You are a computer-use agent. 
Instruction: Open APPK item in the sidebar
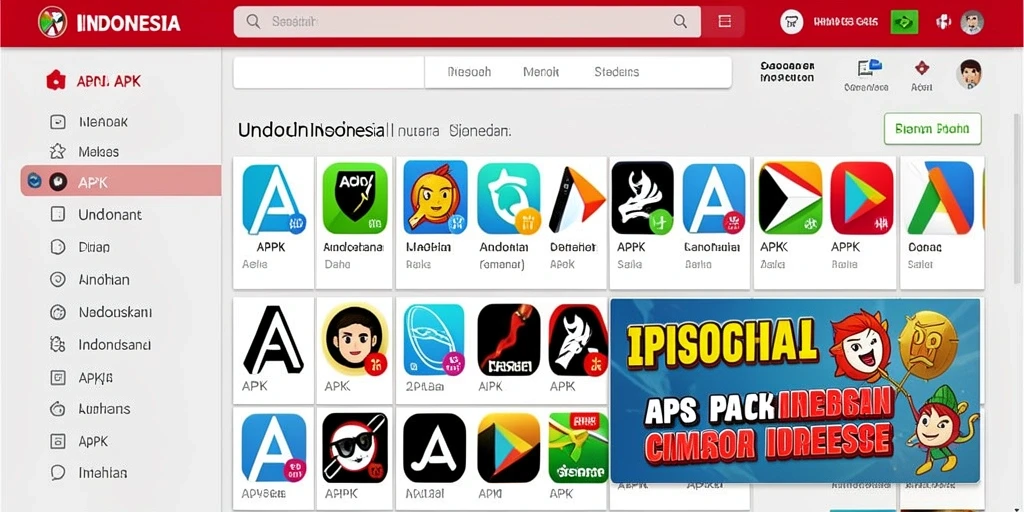79,441
